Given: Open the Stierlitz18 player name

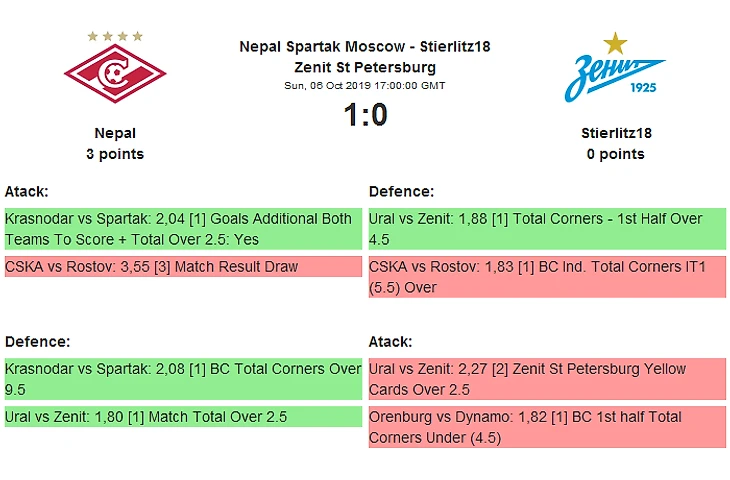Looking at the screenshot, I should point(616,133).
